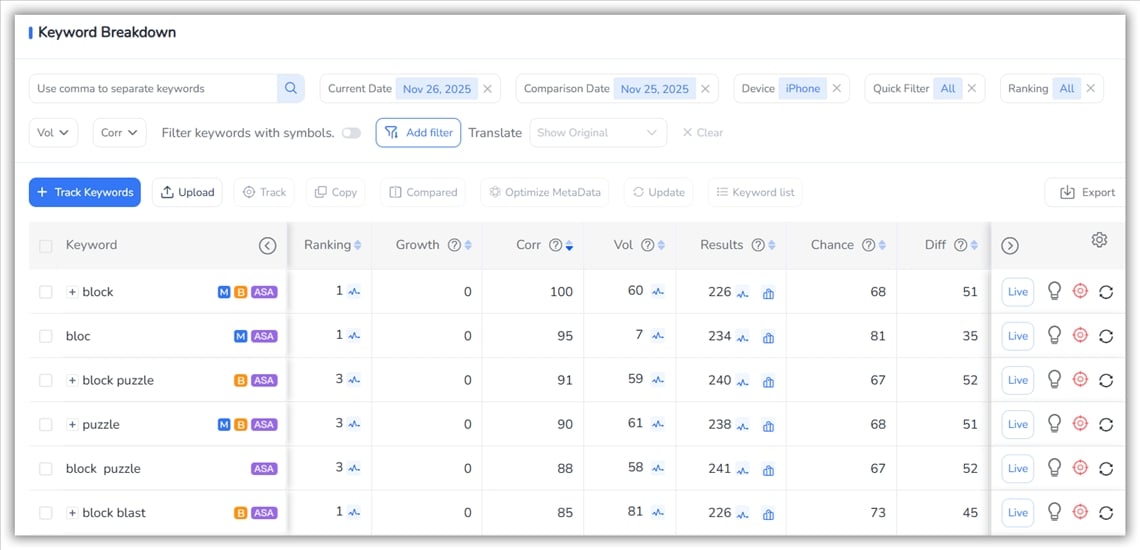Viewport: 1140px width, 550px height.
Task: Collapse Keyword column with left arrow
Action: 267,246
